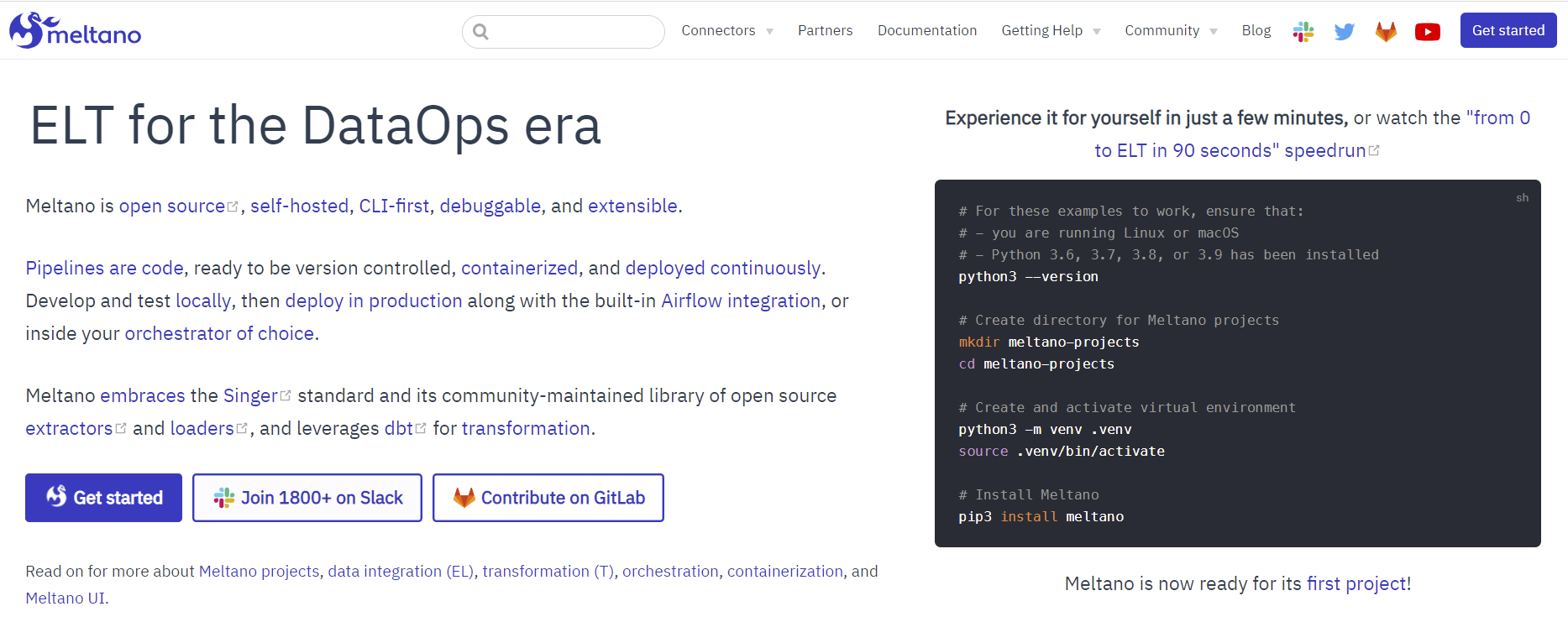Expand the Community dropdown menu
Viewport: 1568px width, 622px height.
coord(1171,30)
